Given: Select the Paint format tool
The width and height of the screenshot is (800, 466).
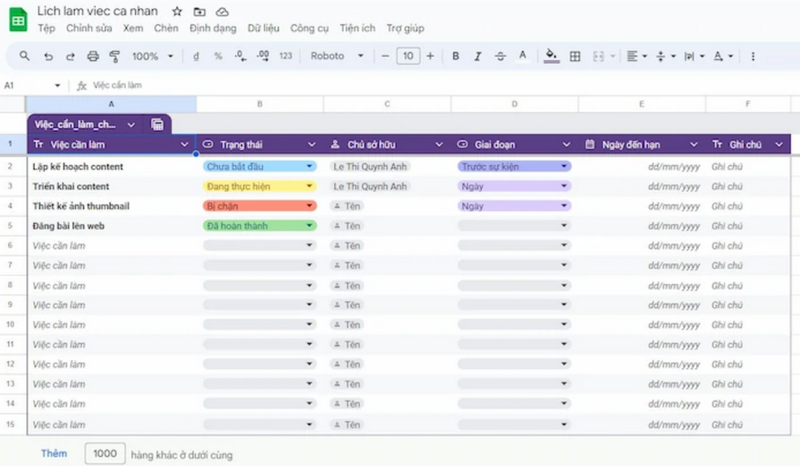Looking at the screenshot, I should (113, 57).
